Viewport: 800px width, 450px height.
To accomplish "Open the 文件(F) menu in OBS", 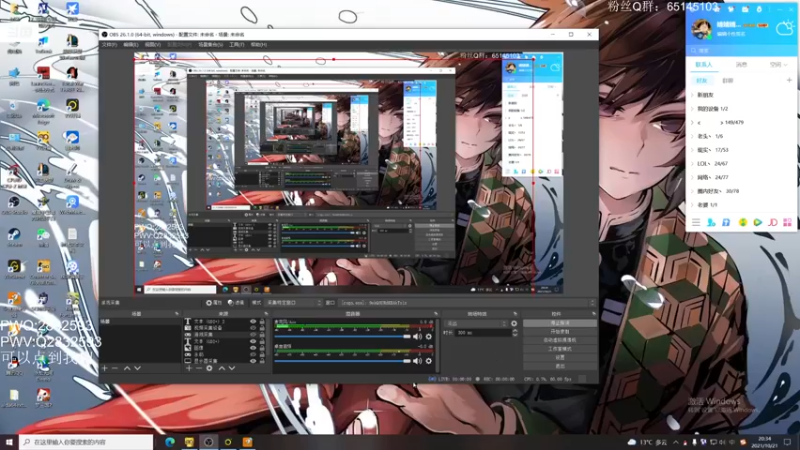I will pos(109,45).
